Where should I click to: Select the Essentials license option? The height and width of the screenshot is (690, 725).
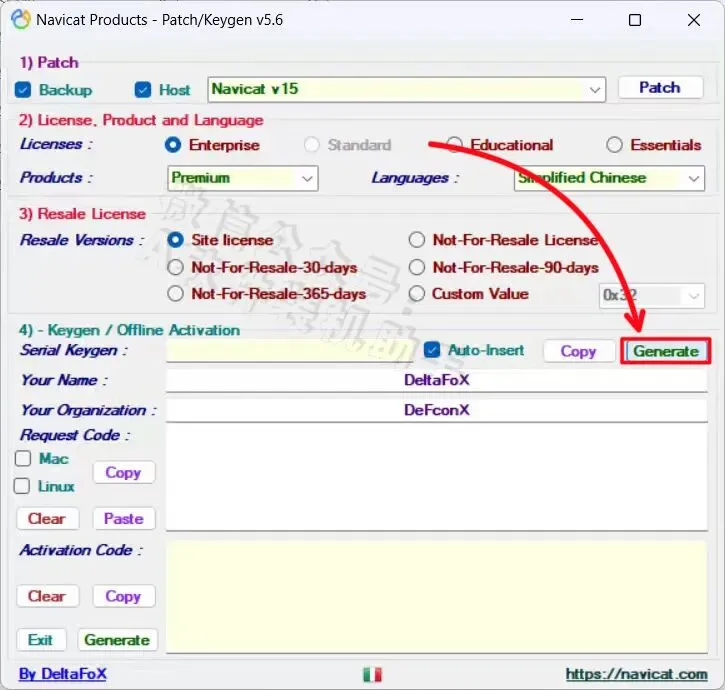614,145
